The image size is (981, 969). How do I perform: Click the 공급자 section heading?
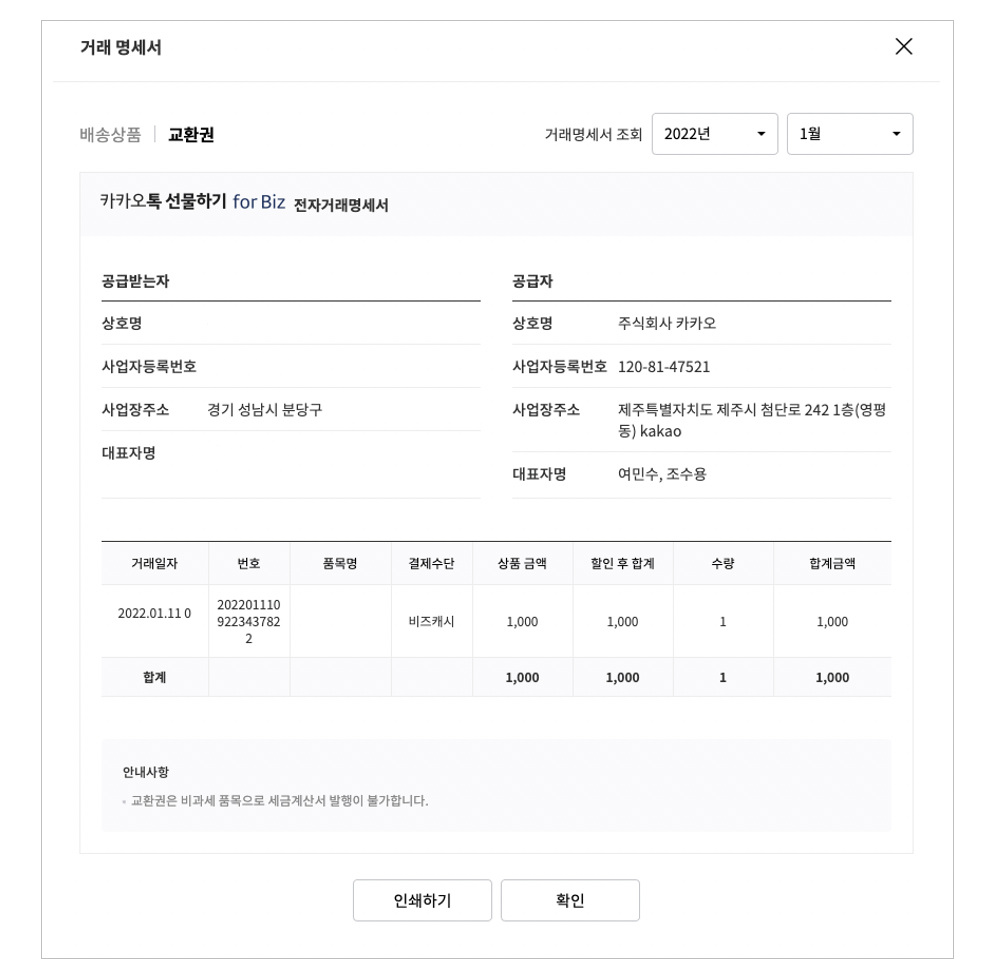(532, 281)
